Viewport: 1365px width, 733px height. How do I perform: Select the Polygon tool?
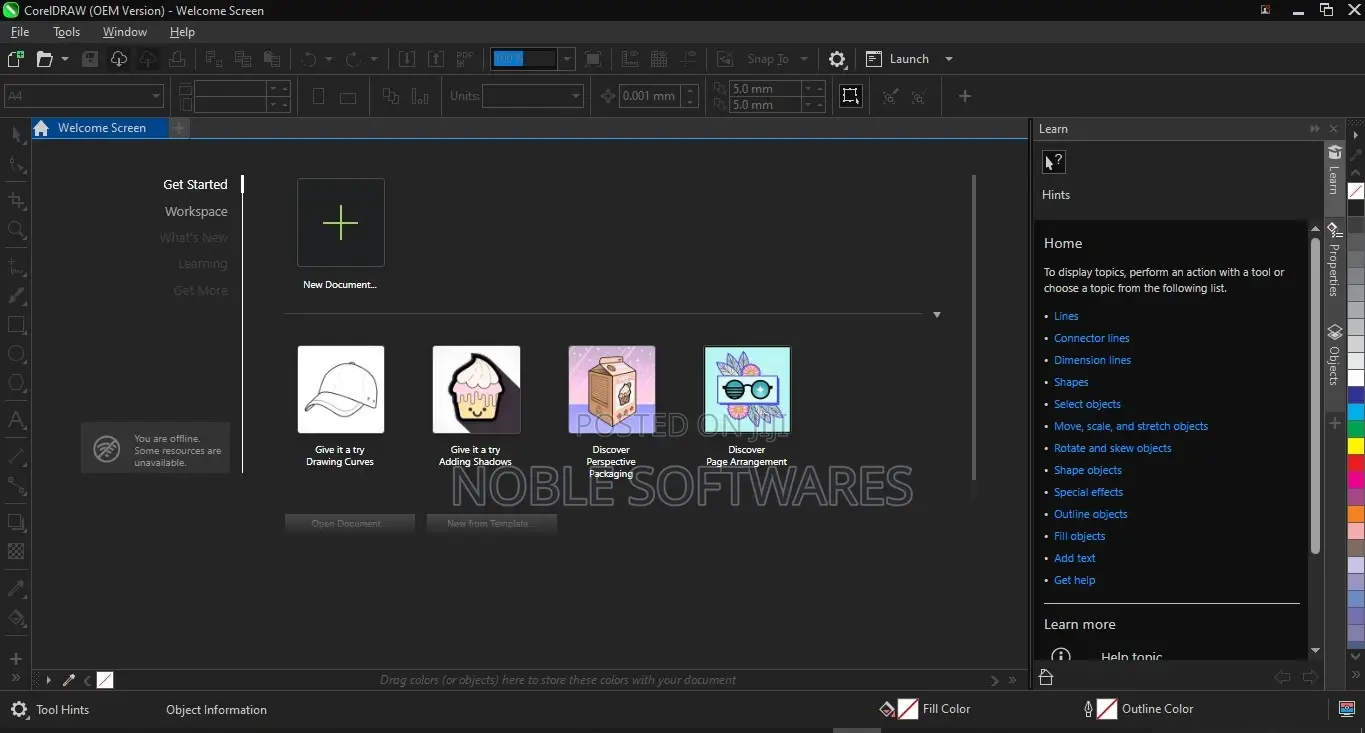[x=16, y=383]
